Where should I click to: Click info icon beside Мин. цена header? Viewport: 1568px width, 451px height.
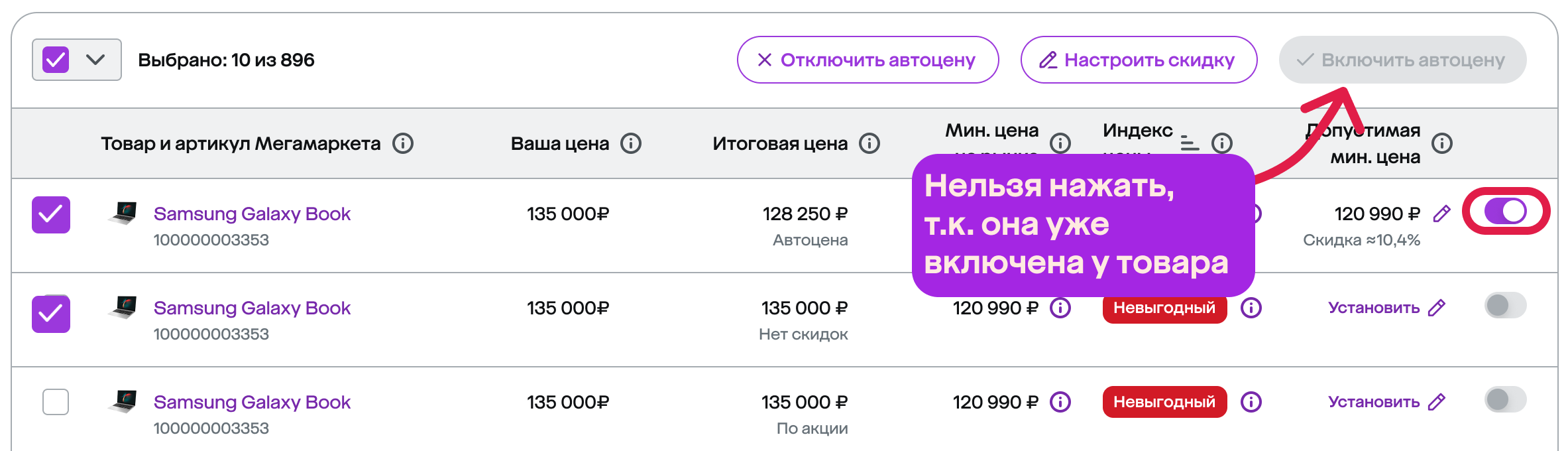tap(1060, 143)
